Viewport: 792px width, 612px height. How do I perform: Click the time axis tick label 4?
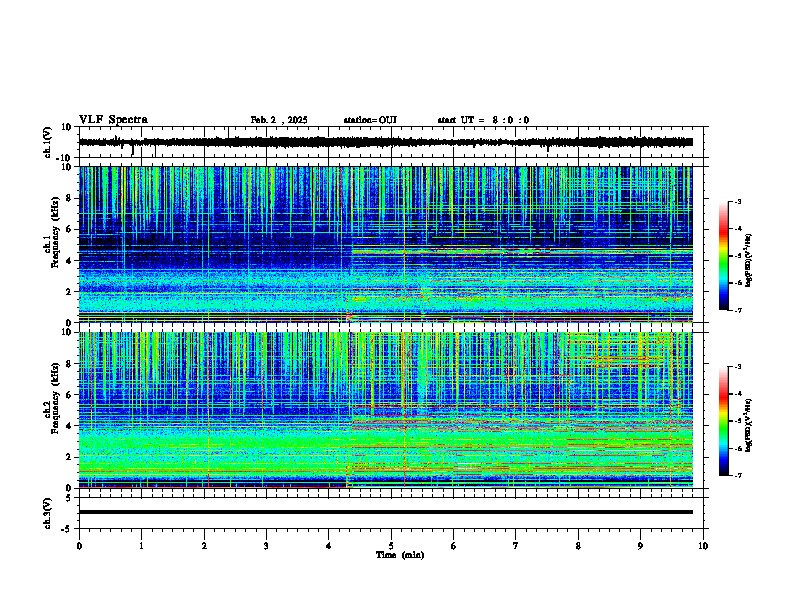(329, 546)
